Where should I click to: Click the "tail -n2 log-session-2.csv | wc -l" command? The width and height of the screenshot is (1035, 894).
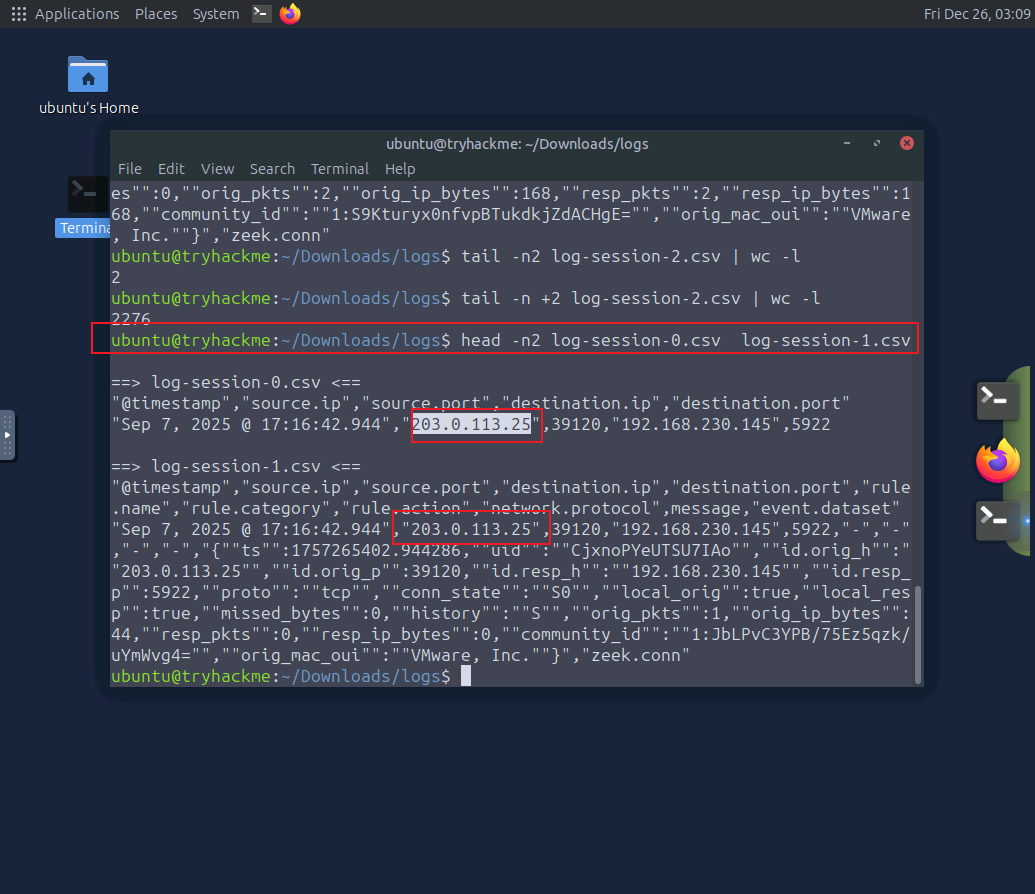[x=630, y=256]
